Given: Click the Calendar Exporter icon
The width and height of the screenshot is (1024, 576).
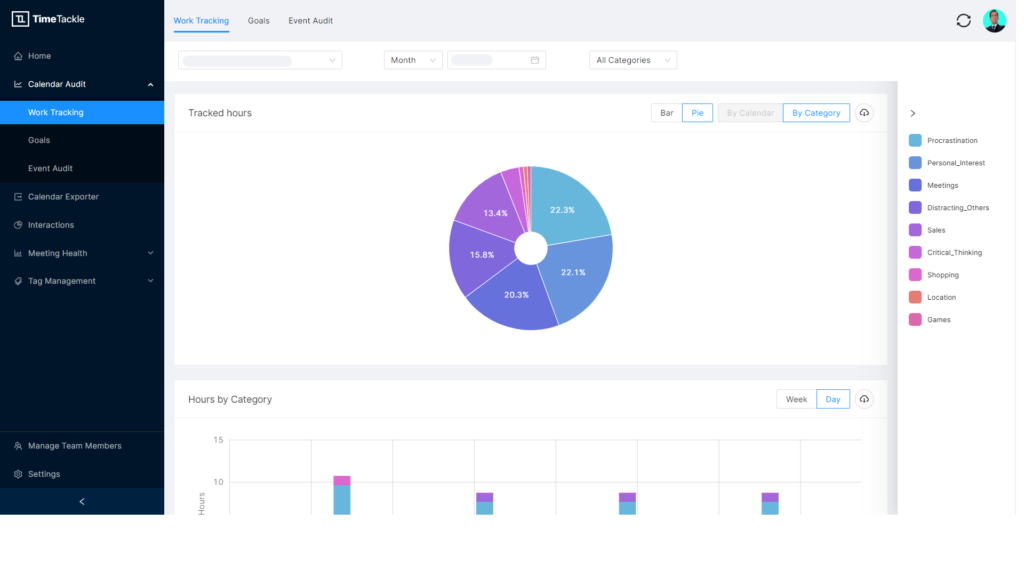Looking at the screenshot, I should tap(18, 197).
